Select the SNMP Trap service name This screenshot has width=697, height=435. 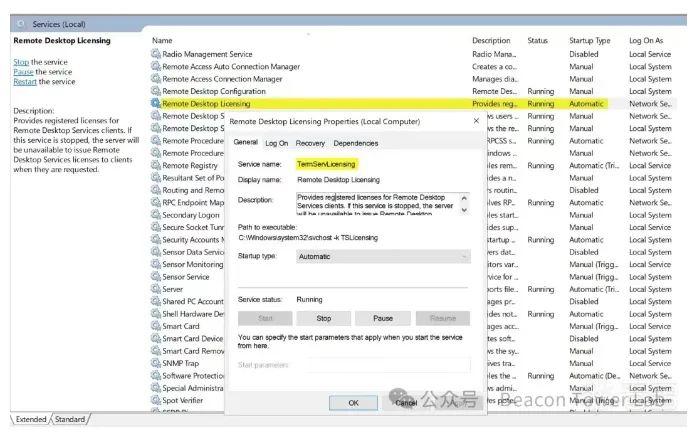point(180,363)
